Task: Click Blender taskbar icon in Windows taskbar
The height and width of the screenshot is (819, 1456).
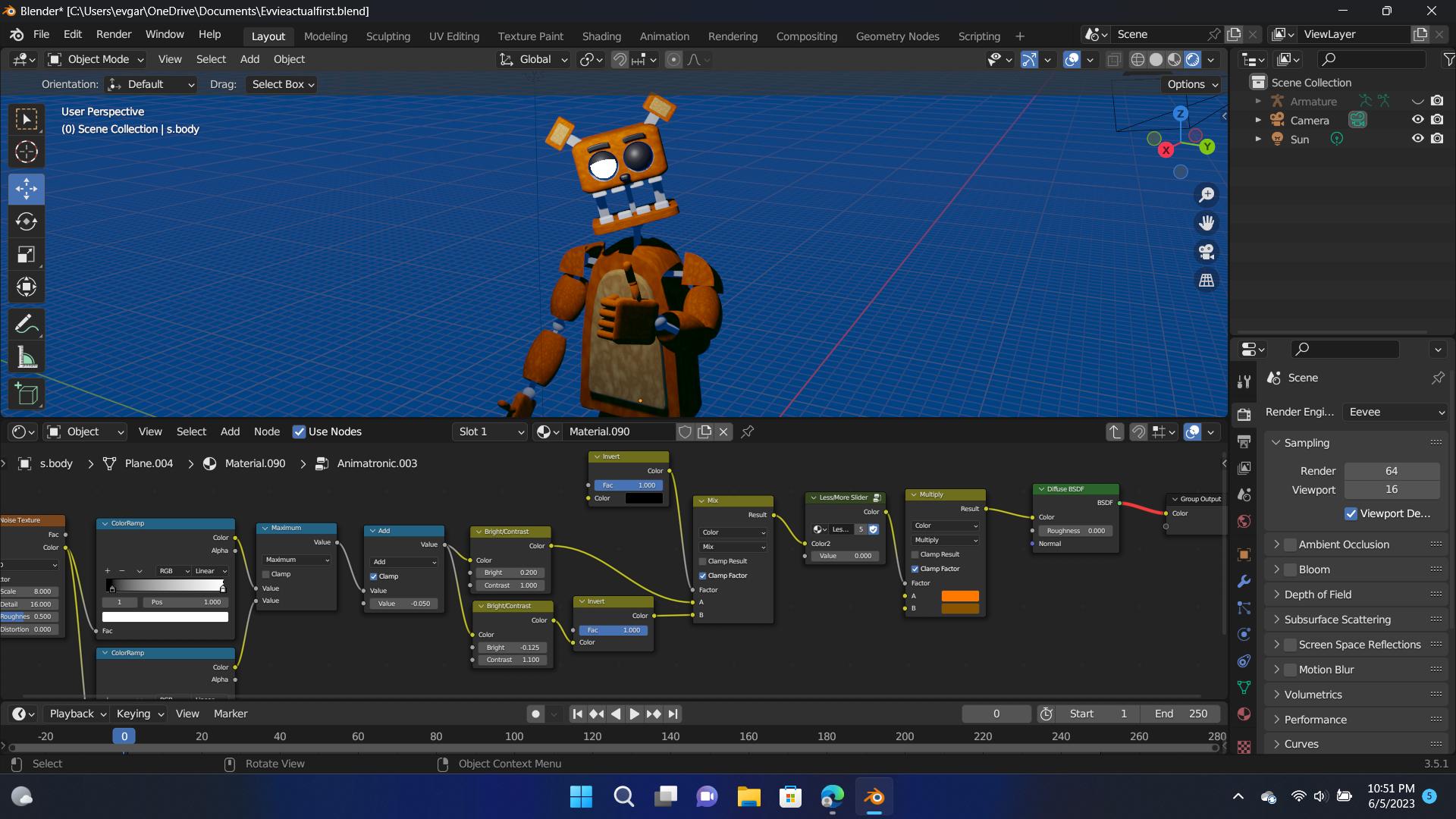Action: pyautogui.click(x=873, y=796)
